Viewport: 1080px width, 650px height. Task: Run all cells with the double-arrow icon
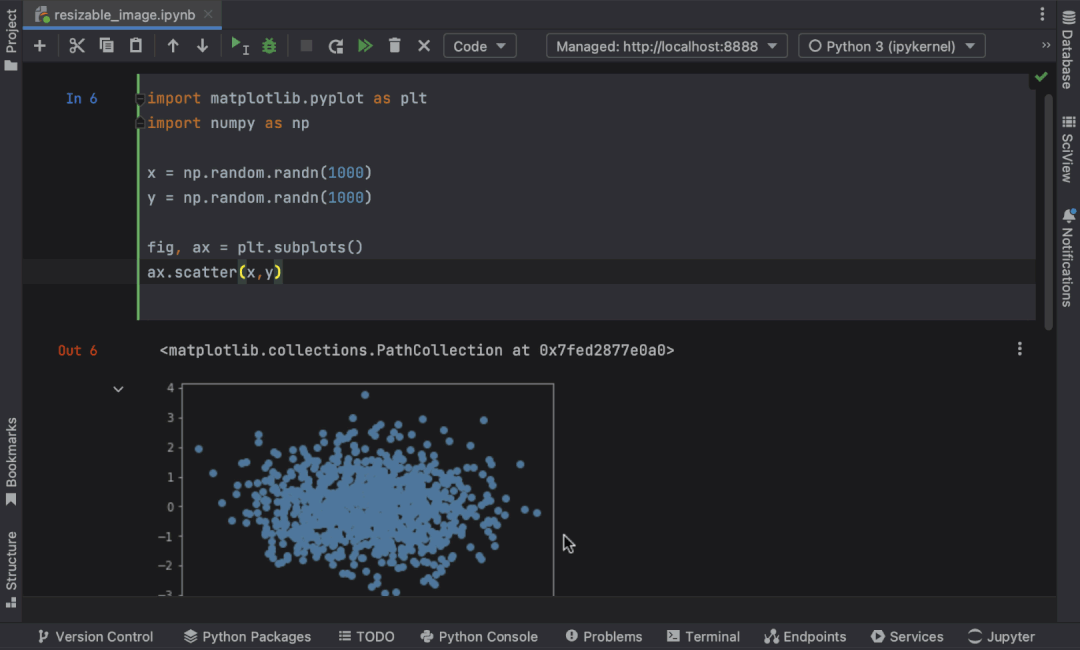364,45
